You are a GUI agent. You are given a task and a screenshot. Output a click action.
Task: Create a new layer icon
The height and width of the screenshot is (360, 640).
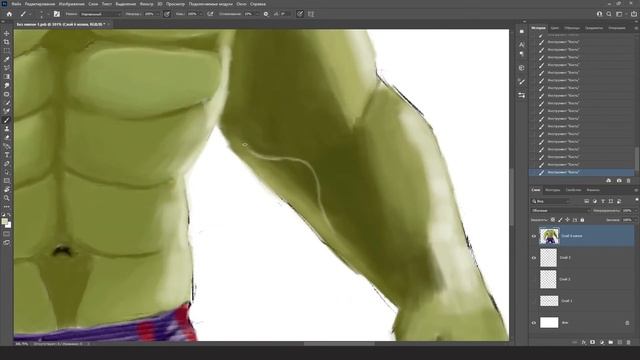click(x=620, y=342)
